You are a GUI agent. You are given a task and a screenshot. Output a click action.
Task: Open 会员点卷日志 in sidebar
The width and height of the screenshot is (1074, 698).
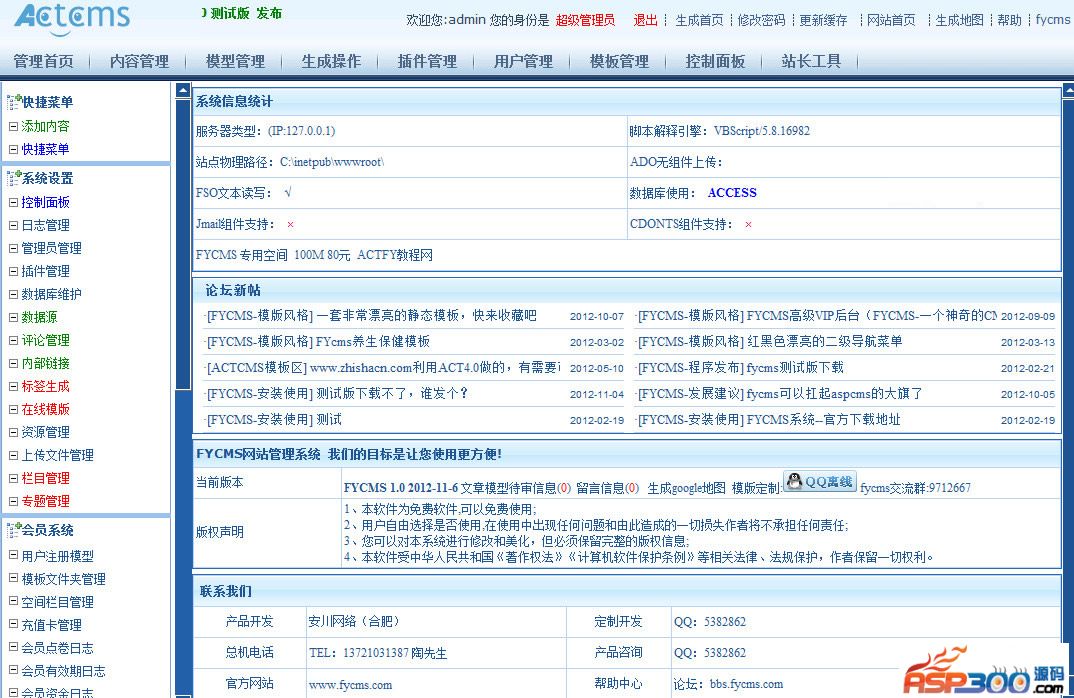[58, 648]
